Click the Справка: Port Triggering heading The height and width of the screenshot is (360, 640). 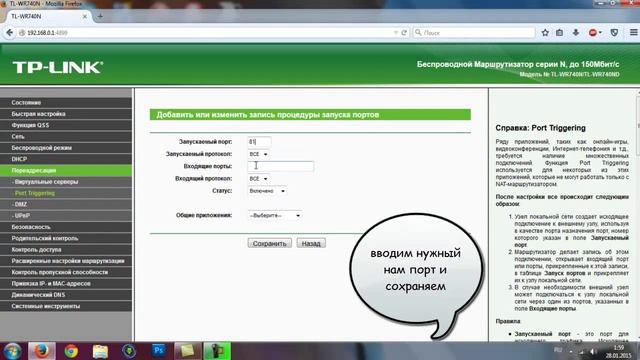540,128
